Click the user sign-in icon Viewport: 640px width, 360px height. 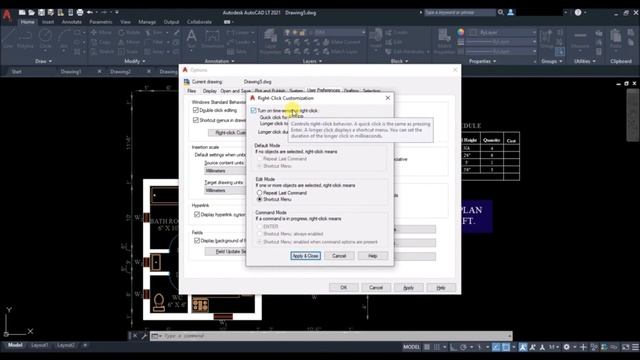(x=511, y=13)
